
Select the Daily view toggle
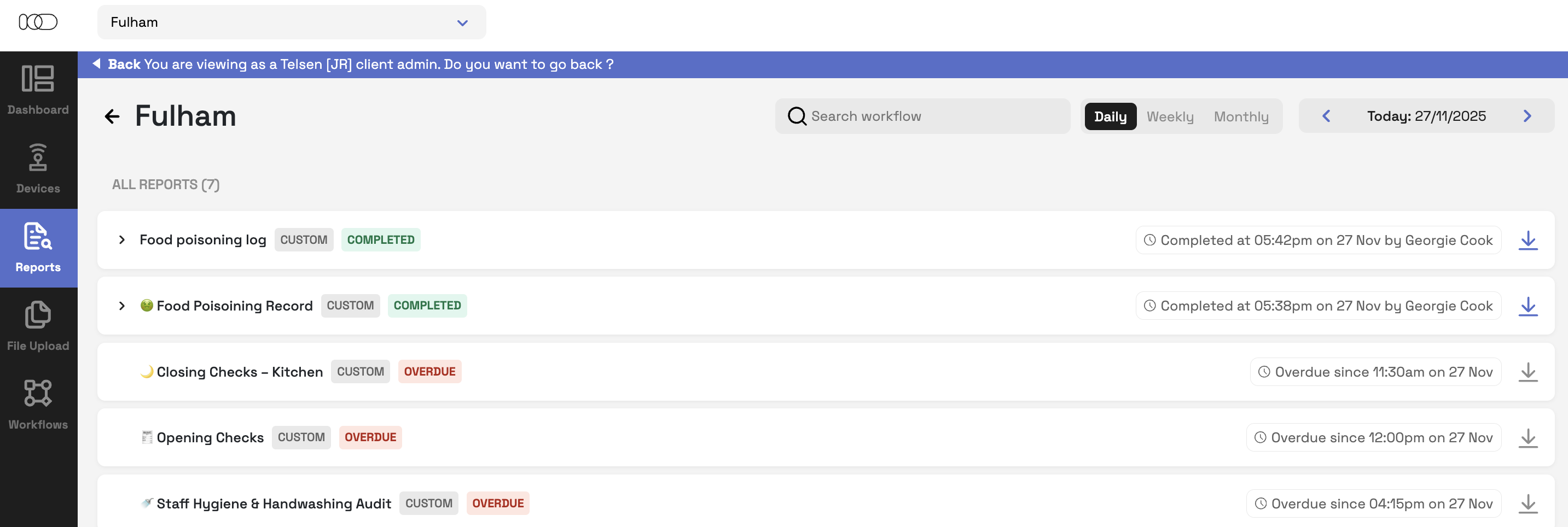coord(1110,116)
